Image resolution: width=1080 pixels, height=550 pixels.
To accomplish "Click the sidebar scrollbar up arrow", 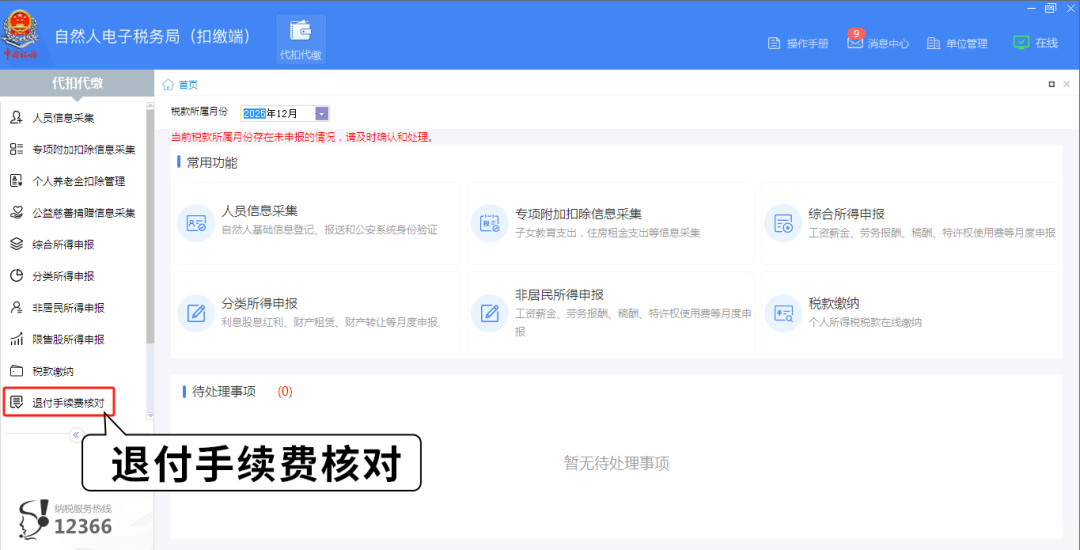I will 150,107.
